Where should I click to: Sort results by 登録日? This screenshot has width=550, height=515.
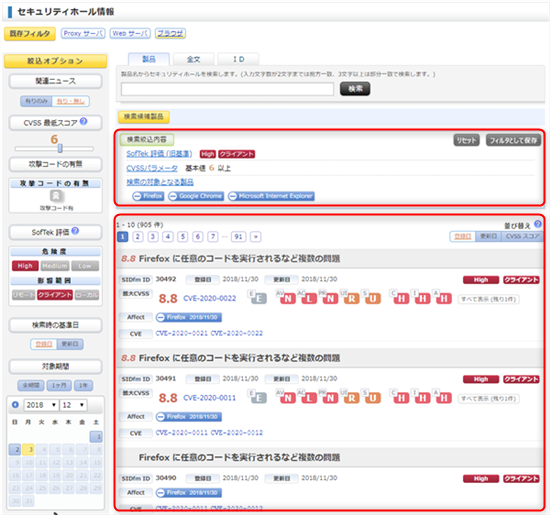tap(462, 236)
